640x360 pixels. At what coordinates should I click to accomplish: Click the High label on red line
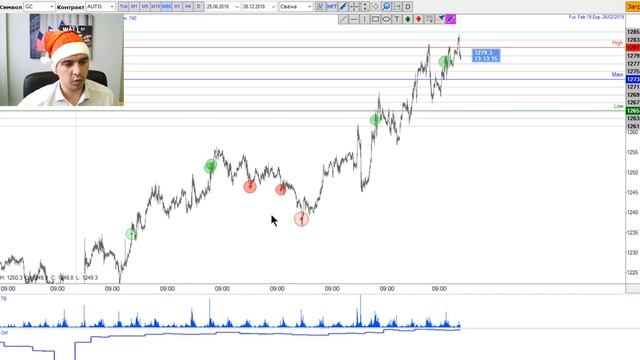point(617,42)
